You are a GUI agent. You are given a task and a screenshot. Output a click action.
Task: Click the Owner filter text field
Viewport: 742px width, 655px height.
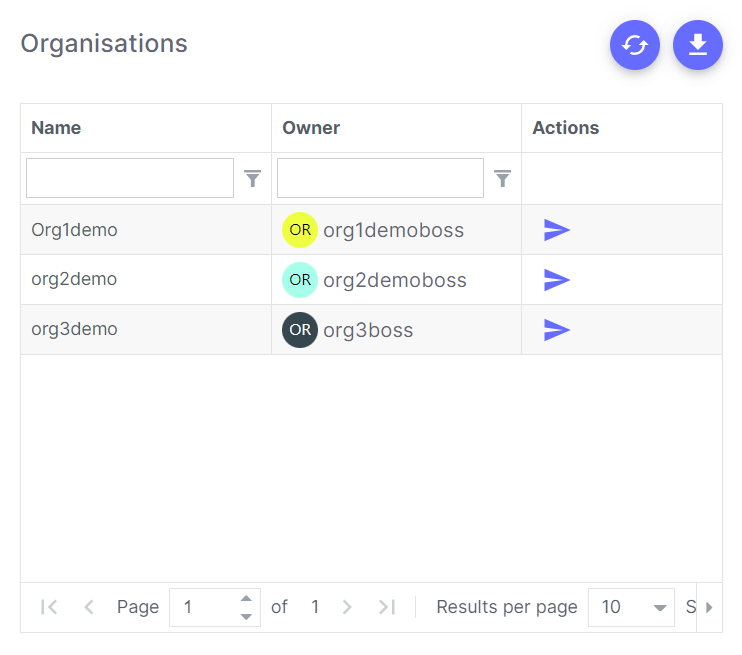(380, 178)
